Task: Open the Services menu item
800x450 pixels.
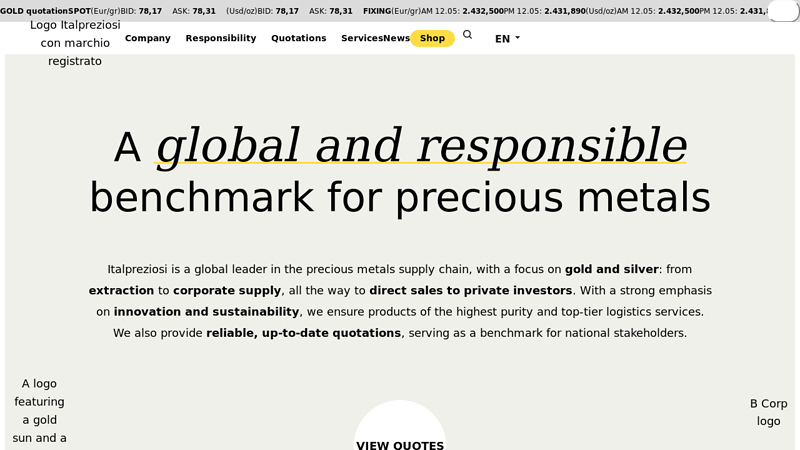Action: tap(361, 38)
